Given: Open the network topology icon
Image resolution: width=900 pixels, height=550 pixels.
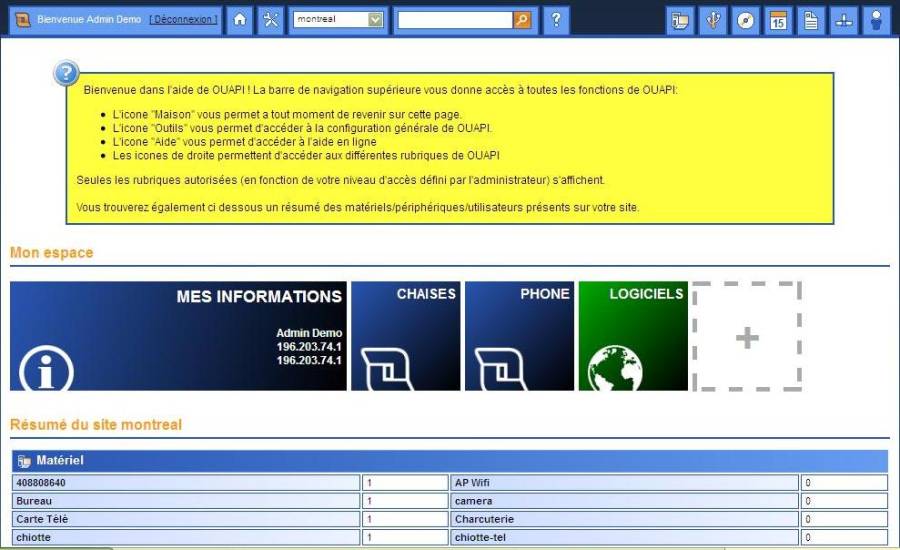Looking at the screenshot, I should (x=843, y=21).
